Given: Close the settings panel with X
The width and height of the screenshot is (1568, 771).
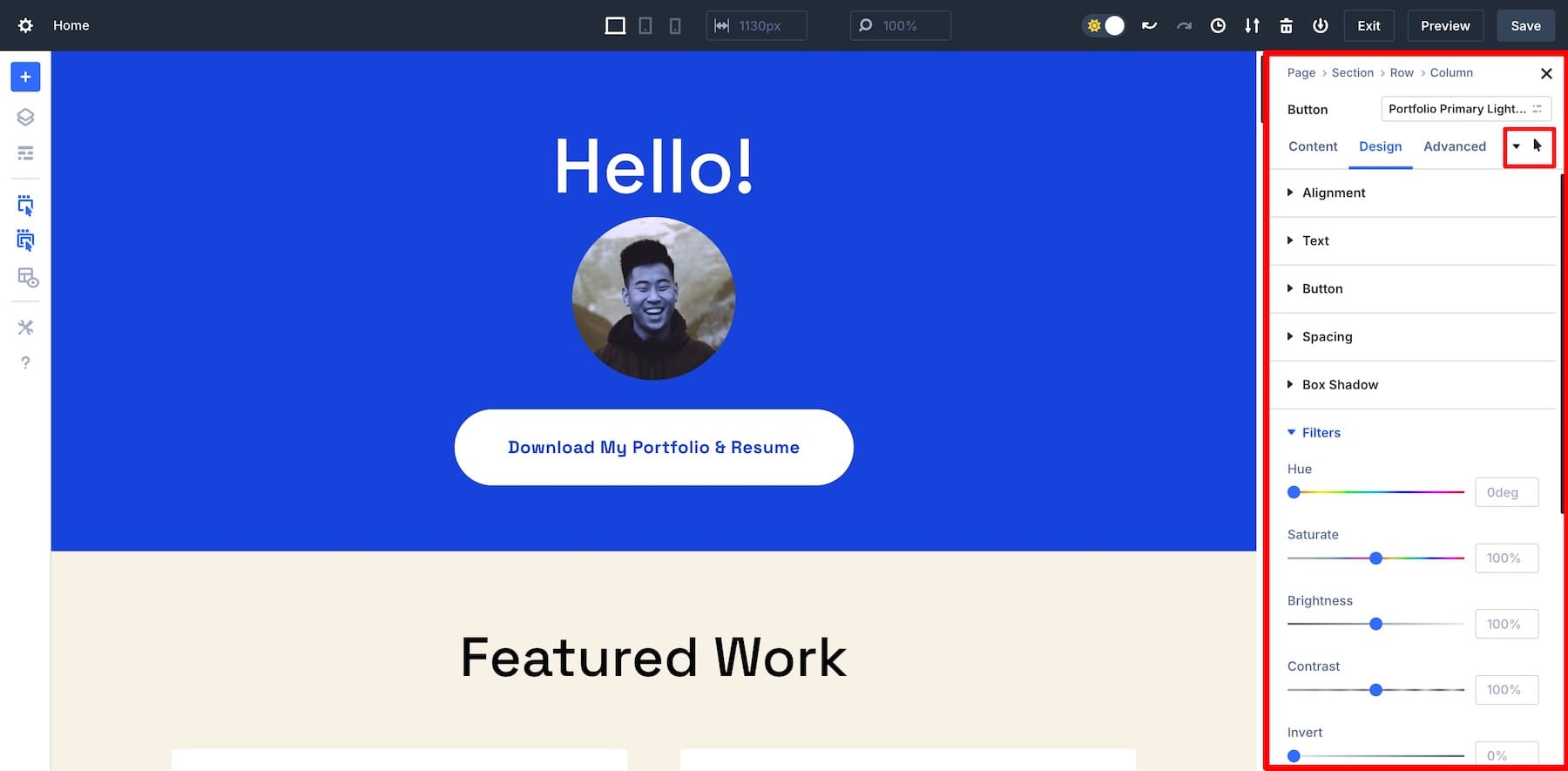Looking at the screenshot, I should click(1546, 73).
